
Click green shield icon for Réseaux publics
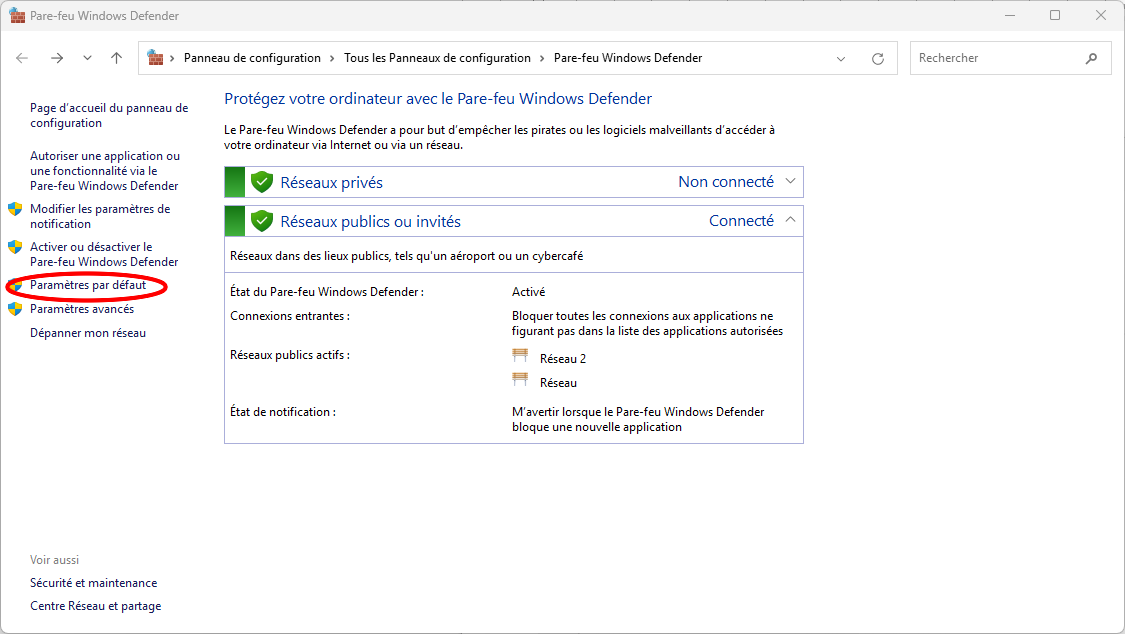[x=262, y=221]
